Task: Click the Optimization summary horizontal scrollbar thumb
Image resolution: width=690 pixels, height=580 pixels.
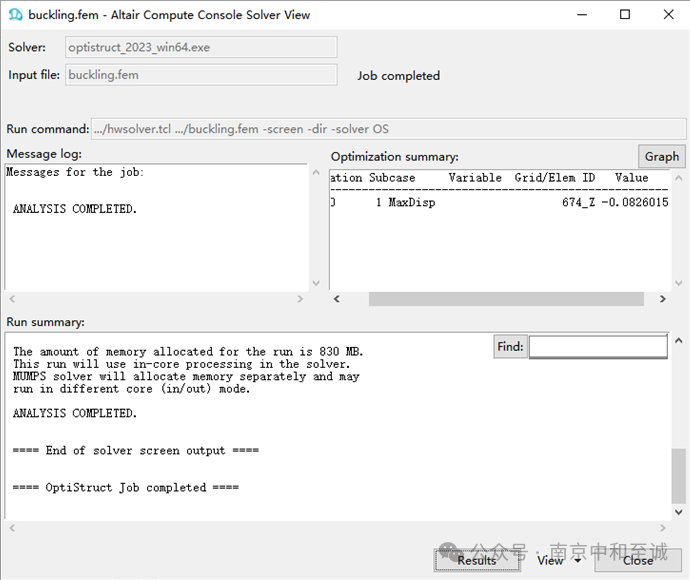Action: point(506,299)
